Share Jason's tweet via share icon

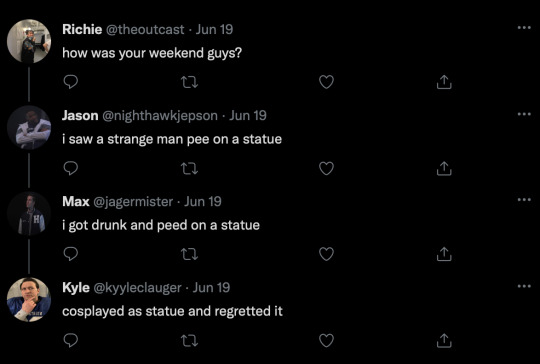(x=444, y=168)
